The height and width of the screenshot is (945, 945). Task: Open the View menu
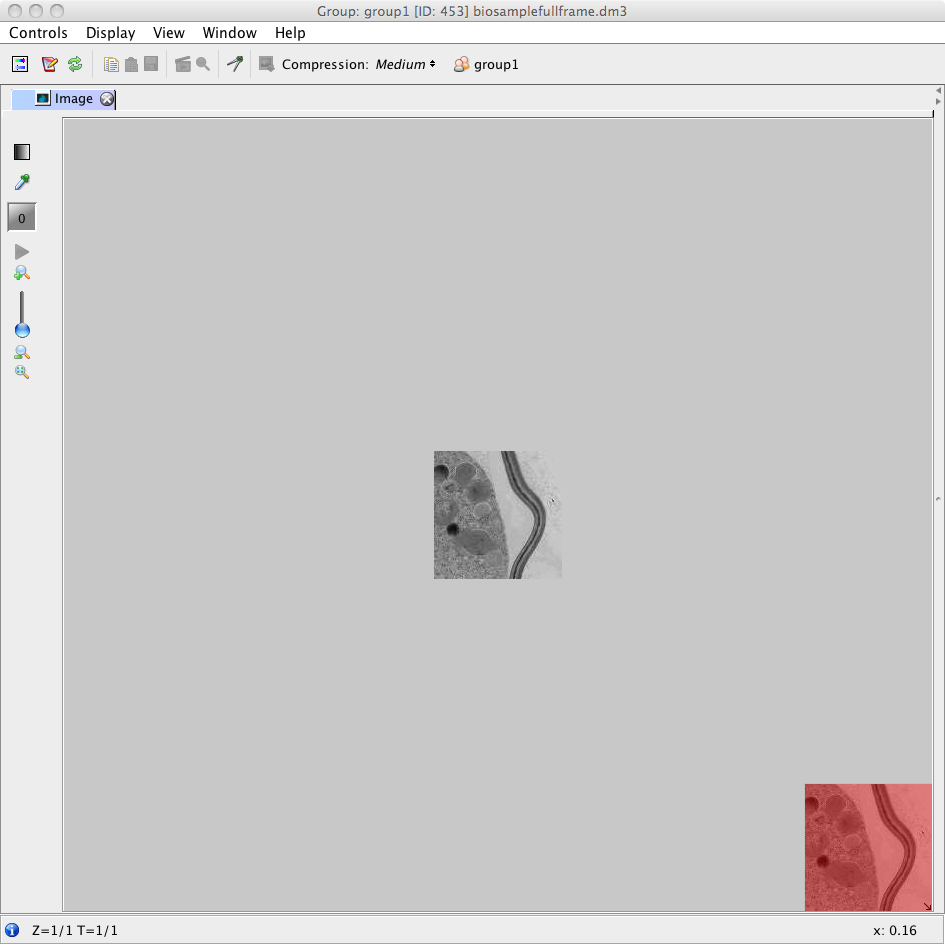click(x=169, y=33)
